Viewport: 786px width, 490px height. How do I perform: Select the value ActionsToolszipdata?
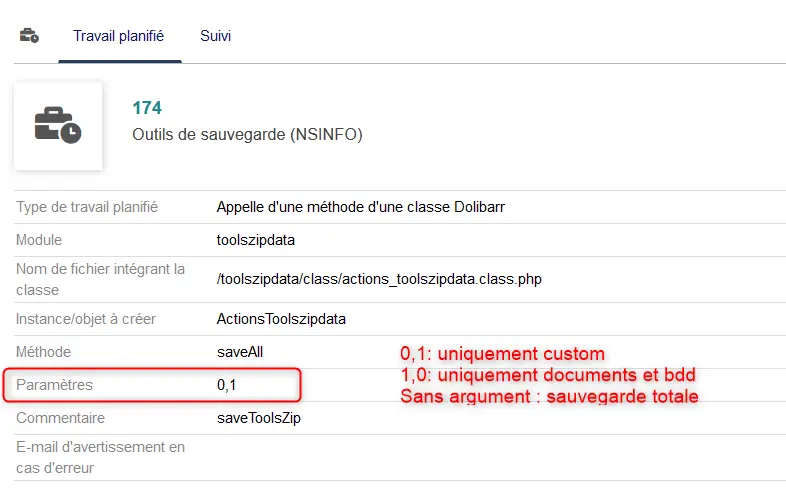tap(281, 319)
